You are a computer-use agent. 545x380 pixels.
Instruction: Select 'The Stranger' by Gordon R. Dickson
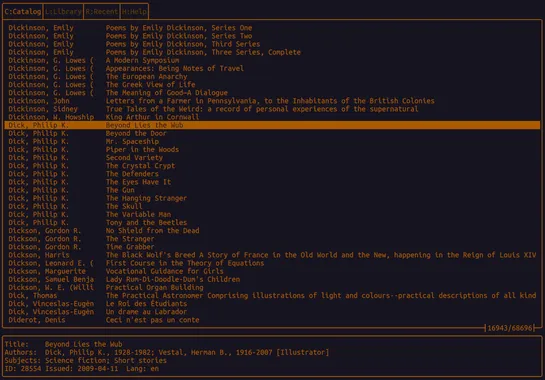(x=272, y=239)
